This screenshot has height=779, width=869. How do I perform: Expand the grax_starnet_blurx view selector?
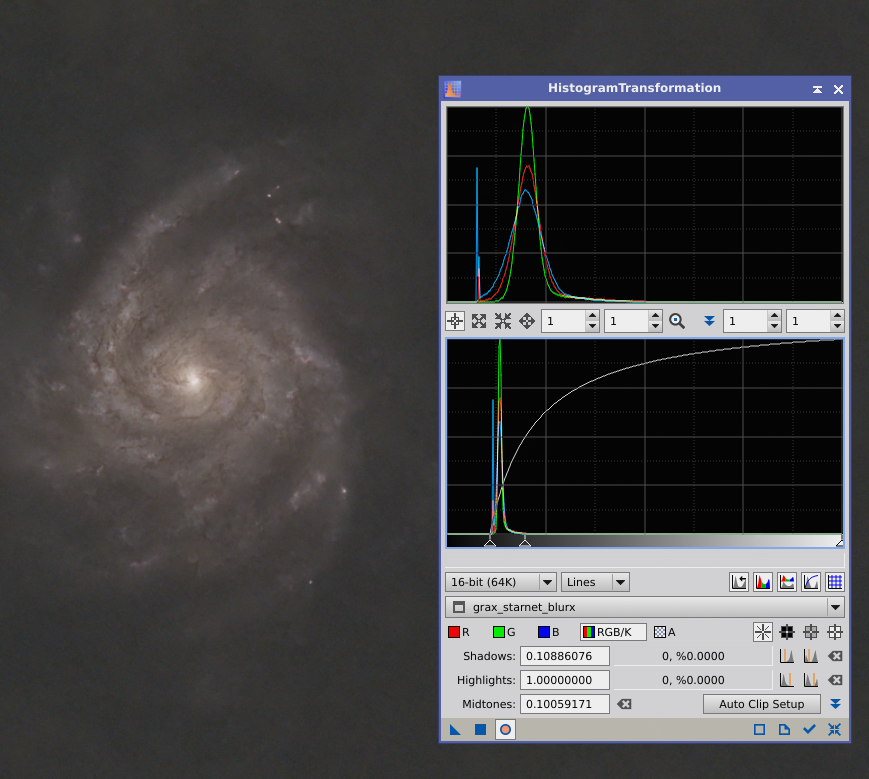(x=835, y=607)
